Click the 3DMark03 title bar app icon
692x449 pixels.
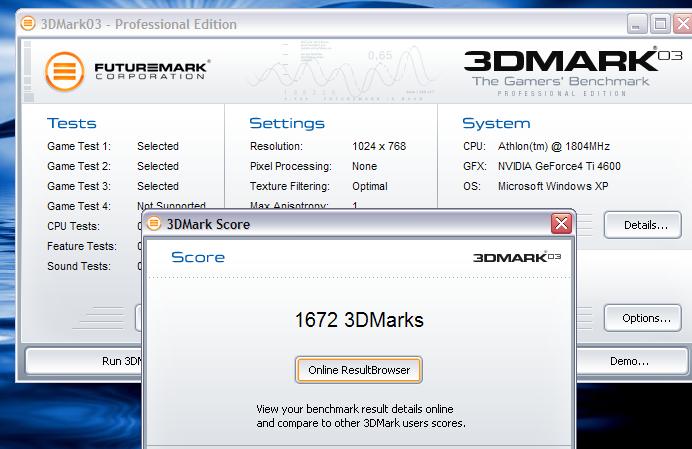pyautogui.click(x=28, y=23)
